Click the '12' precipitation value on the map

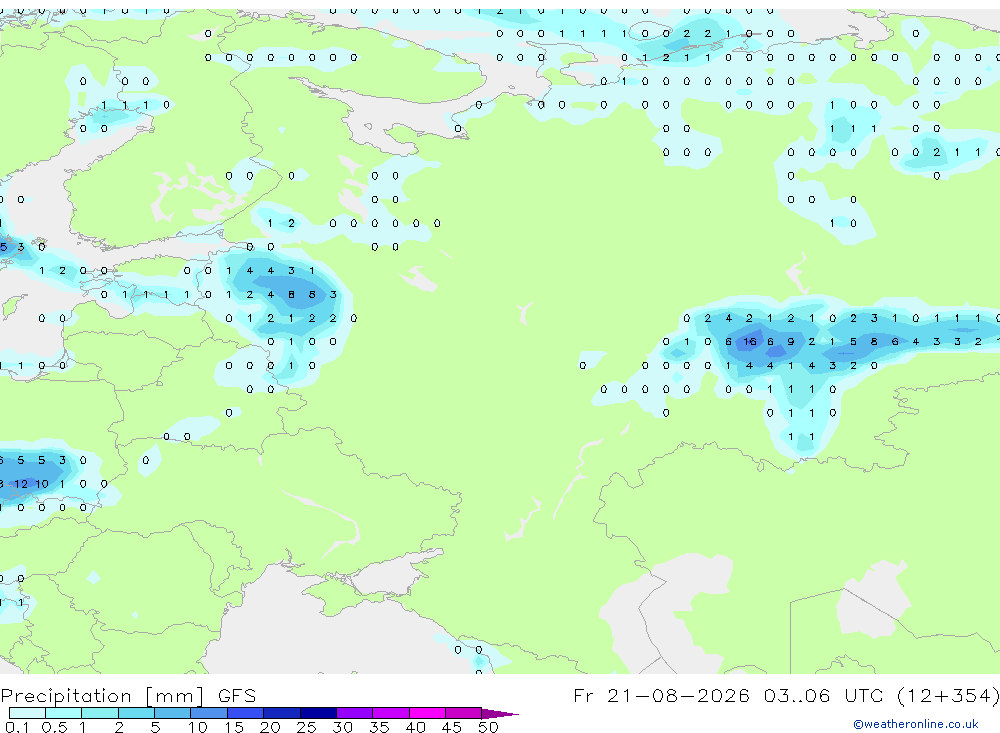point(21,484)
